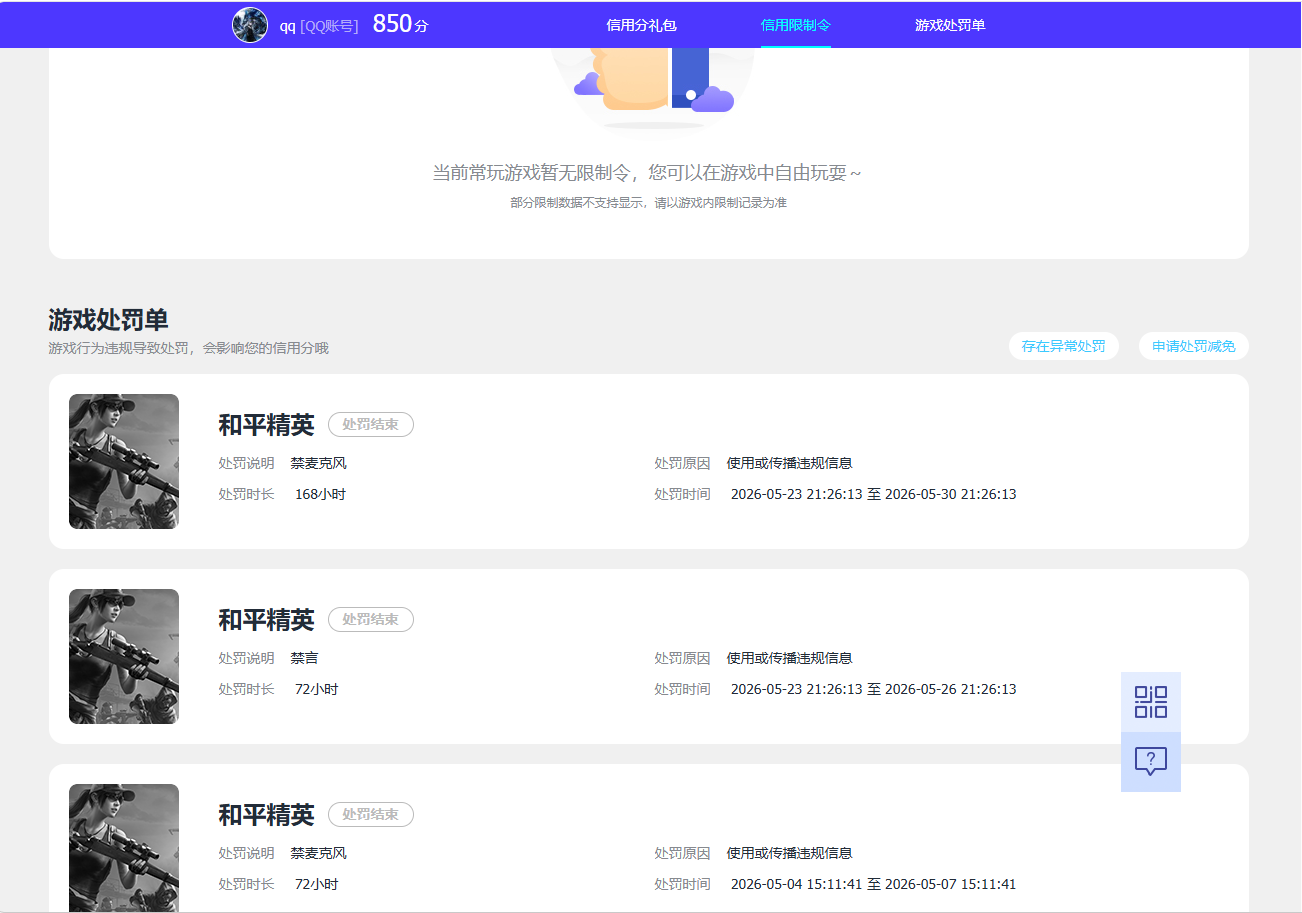Click the [QQ账号] label
Screen dimensions: 1302x913
tap(329, 26)
